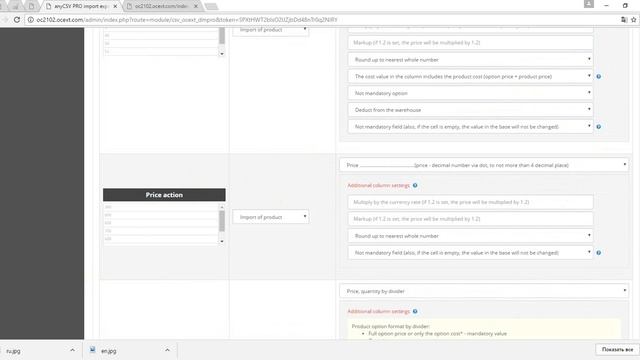The height and width of the screenshot is (360, 640).
Task: Open the ru.jpg download options chevron
Action: click(x=72, y=350)
